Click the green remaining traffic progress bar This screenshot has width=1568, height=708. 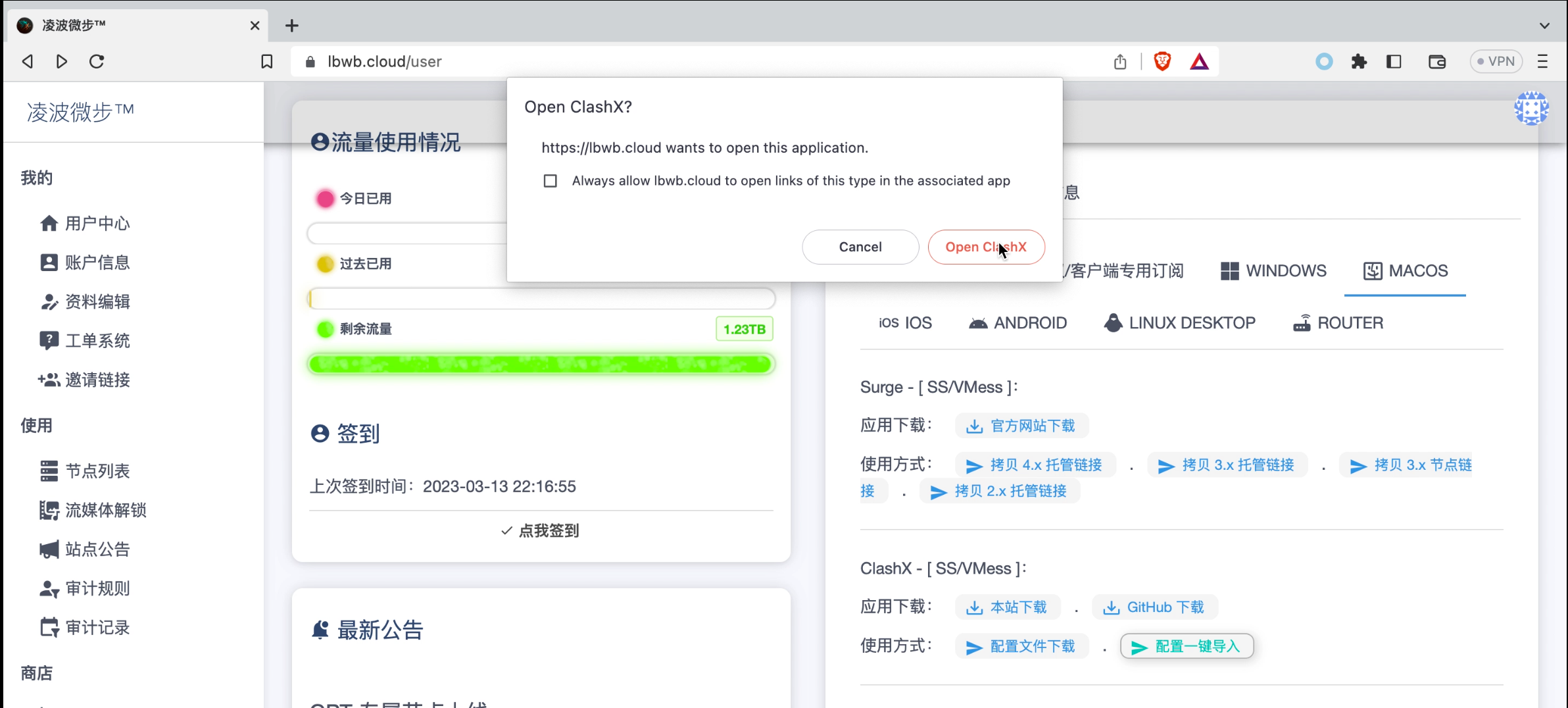coord(541,364)
